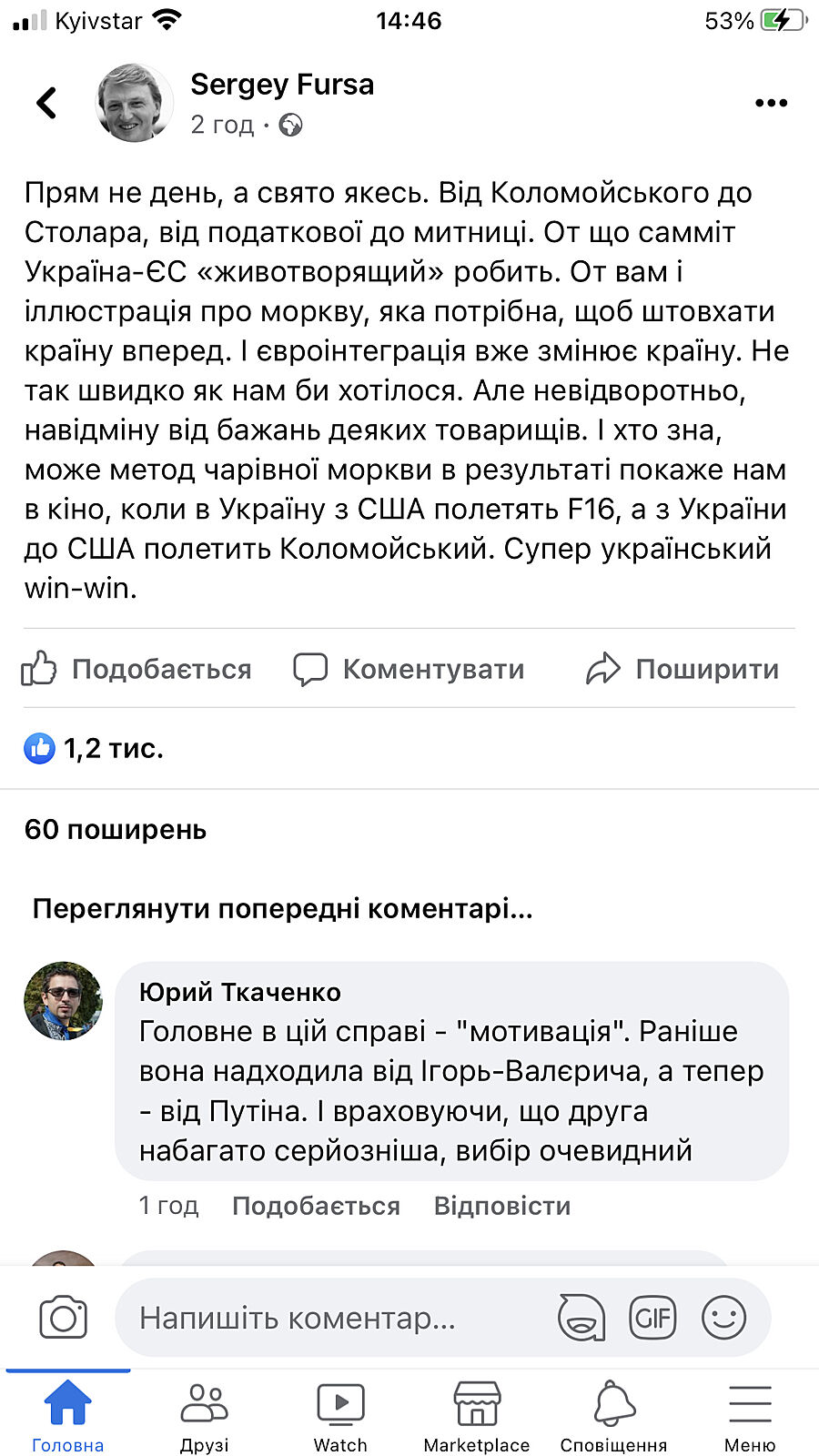Open the three-dots post options menu
819x1456 pixels.
point(771,103)
